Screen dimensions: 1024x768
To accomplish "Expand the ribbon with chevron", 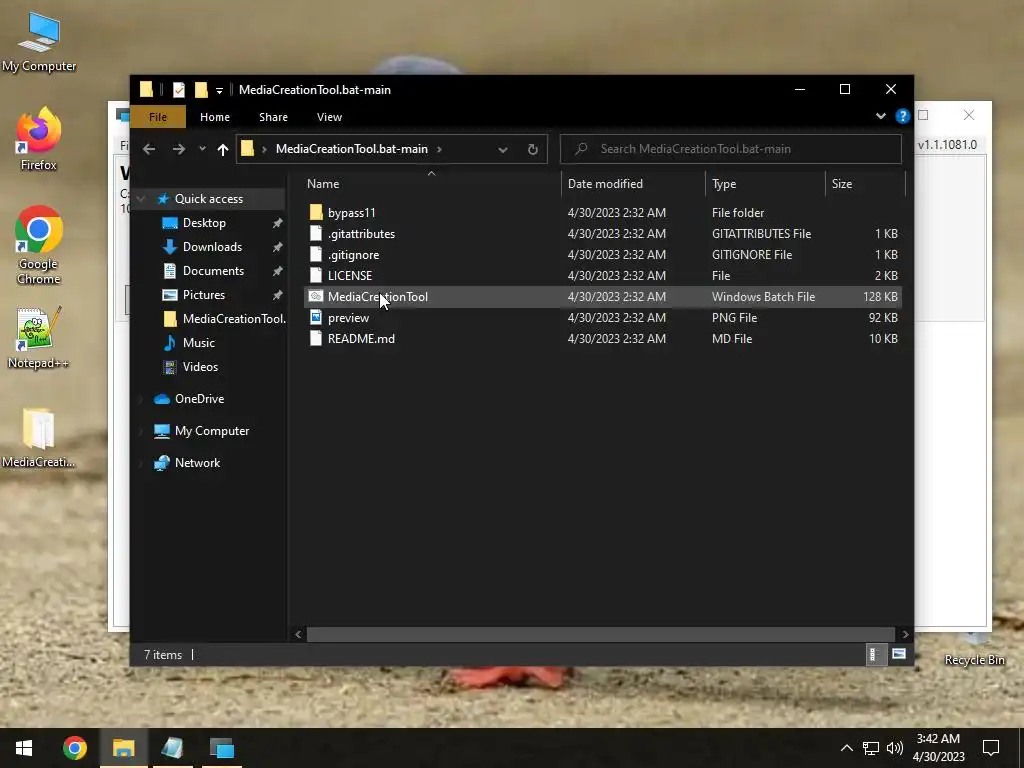I will click(880, 116).
